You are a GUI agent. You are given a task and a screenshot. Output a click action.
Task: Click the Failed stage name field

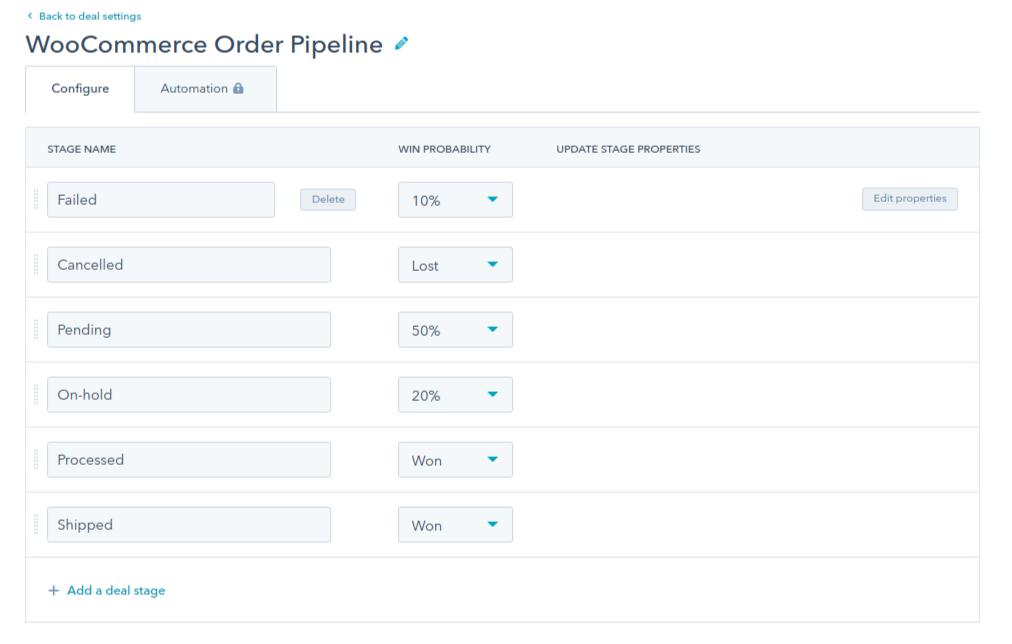coord(161,199)
